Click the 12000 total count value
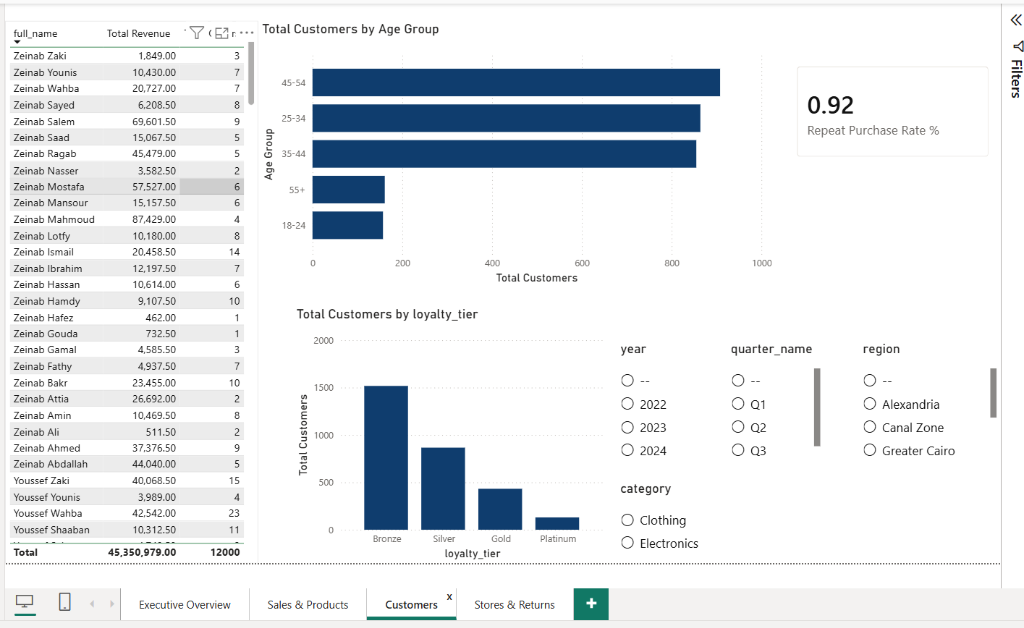The image size is (1024, 628). pos(225,552)
